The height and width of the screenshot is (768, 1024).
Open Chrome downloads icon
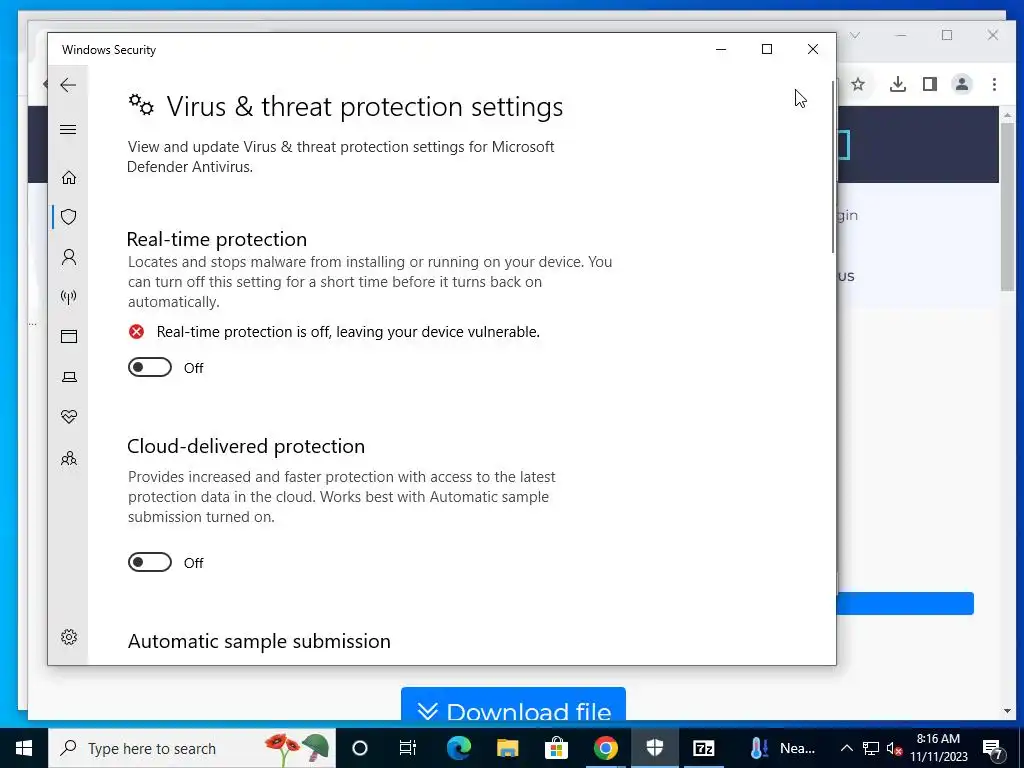(x=898, y=84)
